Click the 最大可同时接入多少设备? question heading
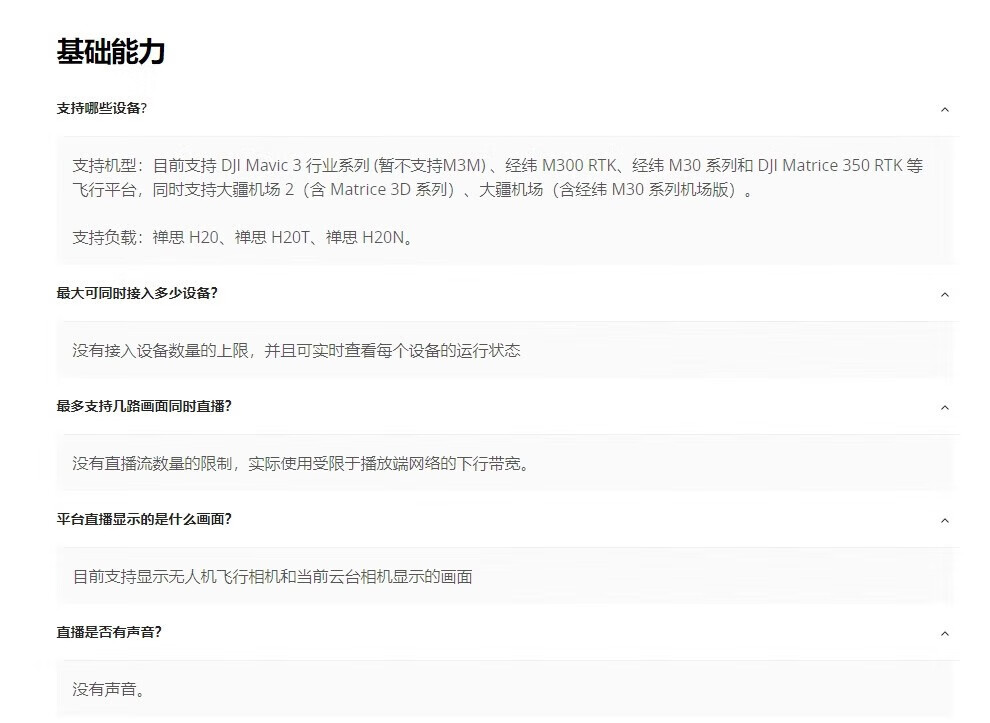 (x=137, y=293)
